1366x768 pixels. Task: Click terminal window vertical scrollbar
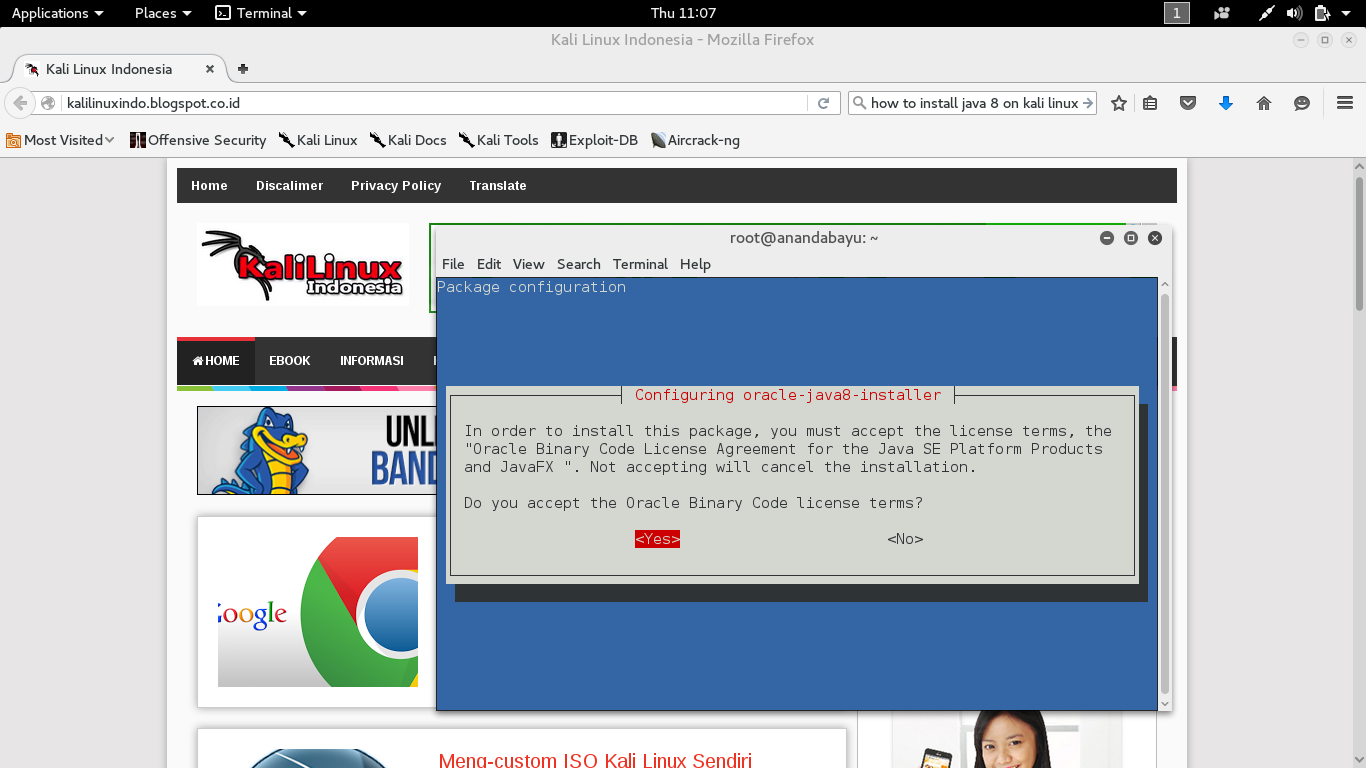click(1164, 495)
